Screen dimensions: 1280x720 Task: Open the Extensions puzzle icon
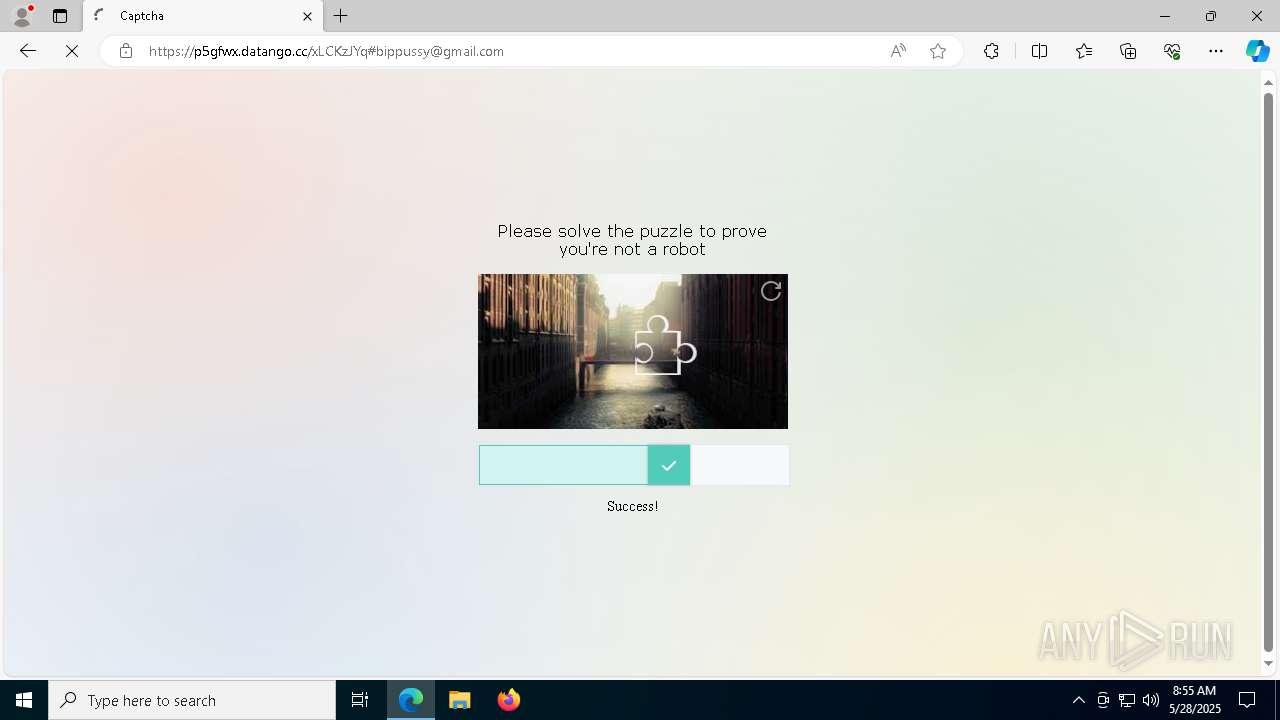tap(991, 51)
